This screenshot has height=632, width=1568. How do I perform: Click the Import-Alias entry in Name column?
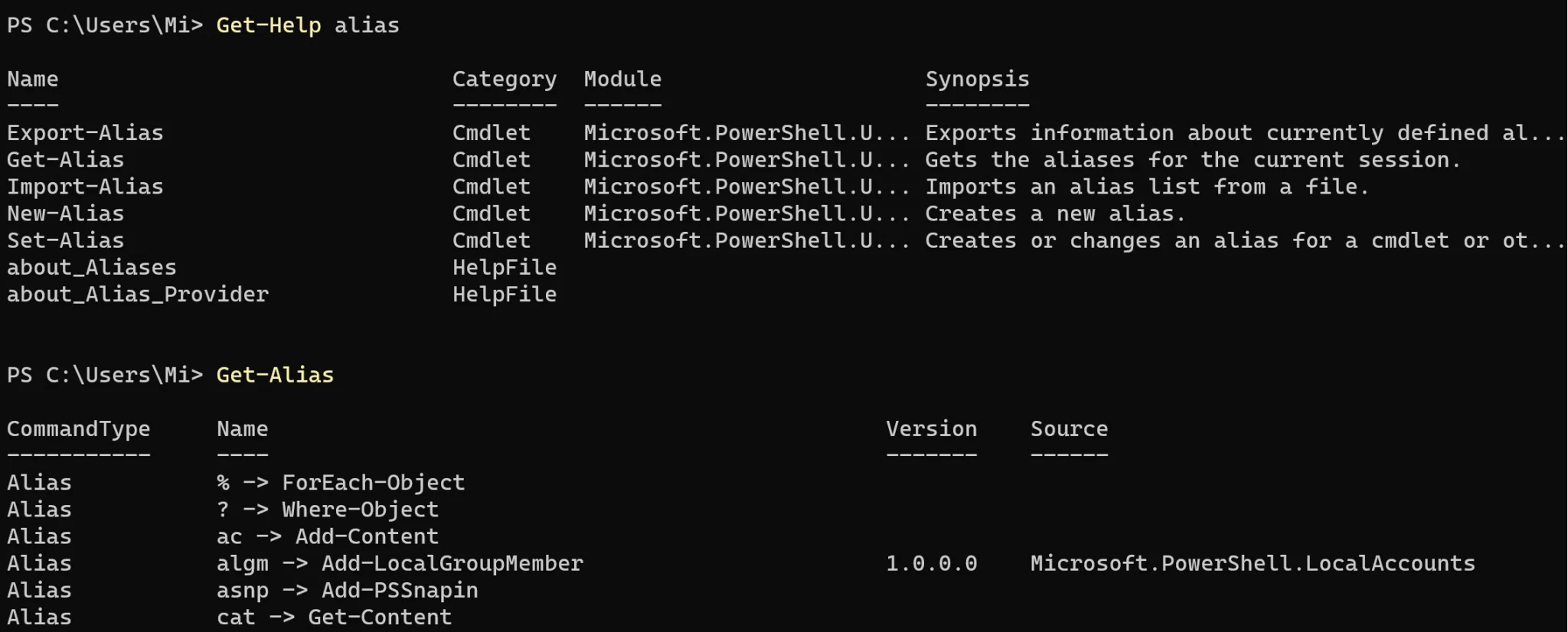pos(85,187)
